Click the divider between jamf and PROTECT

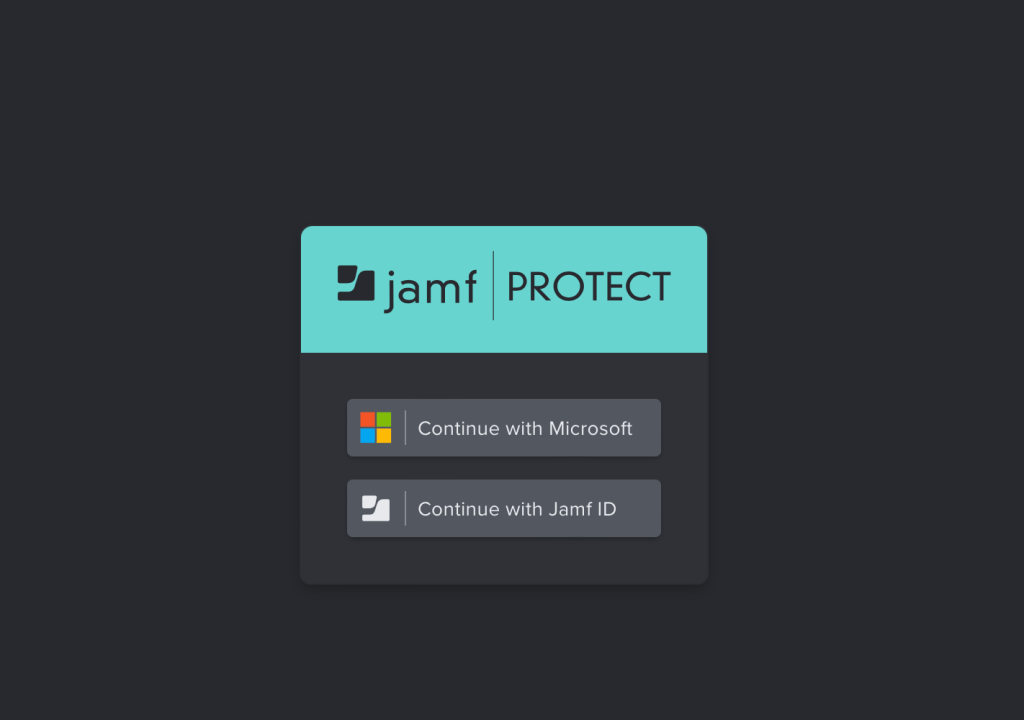(493, 286)
